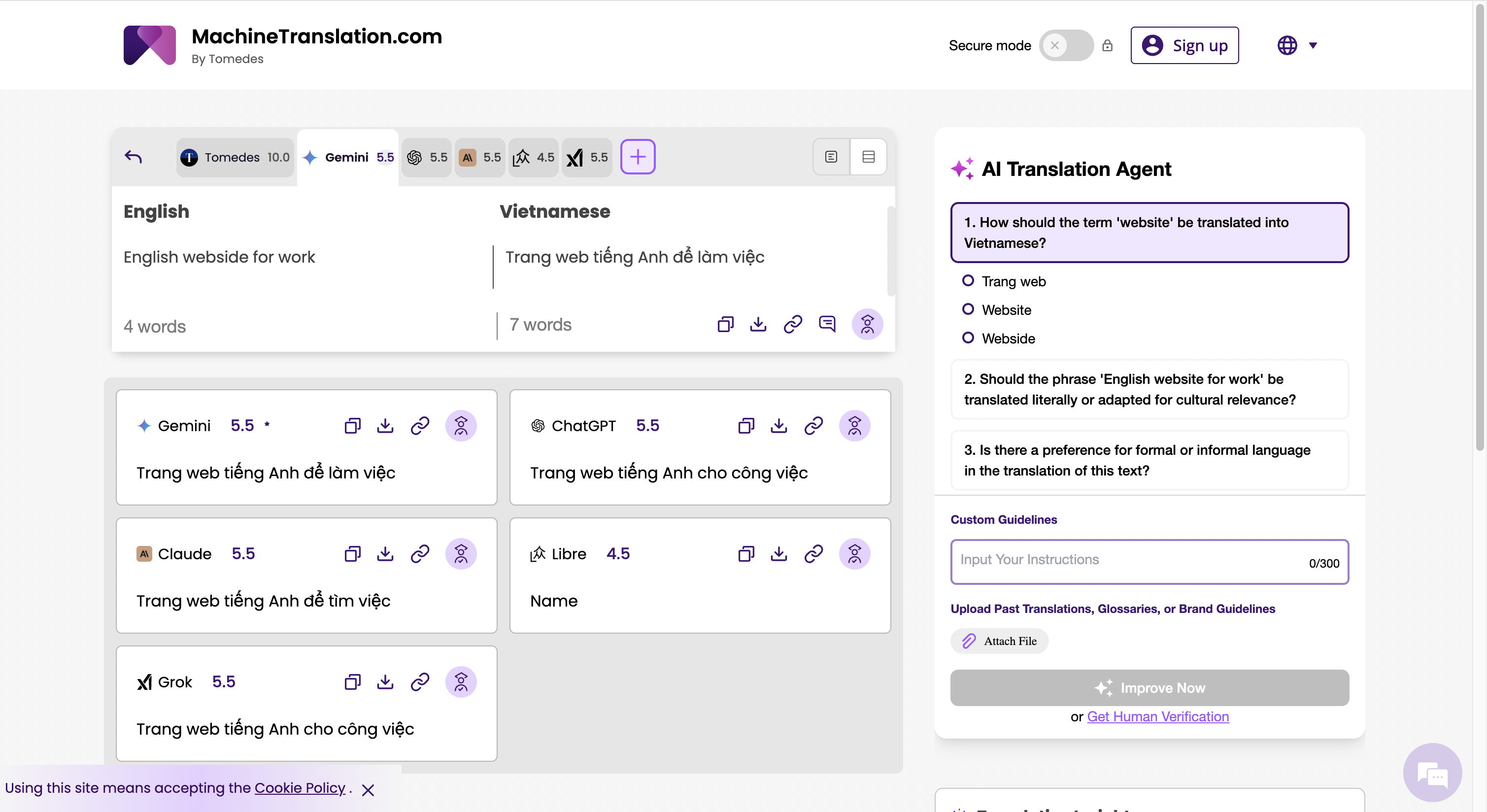1487x812 pixels.
Task: Click human verification icon on Gemini card
Action: pyautogui.click(x=461, y=426)
